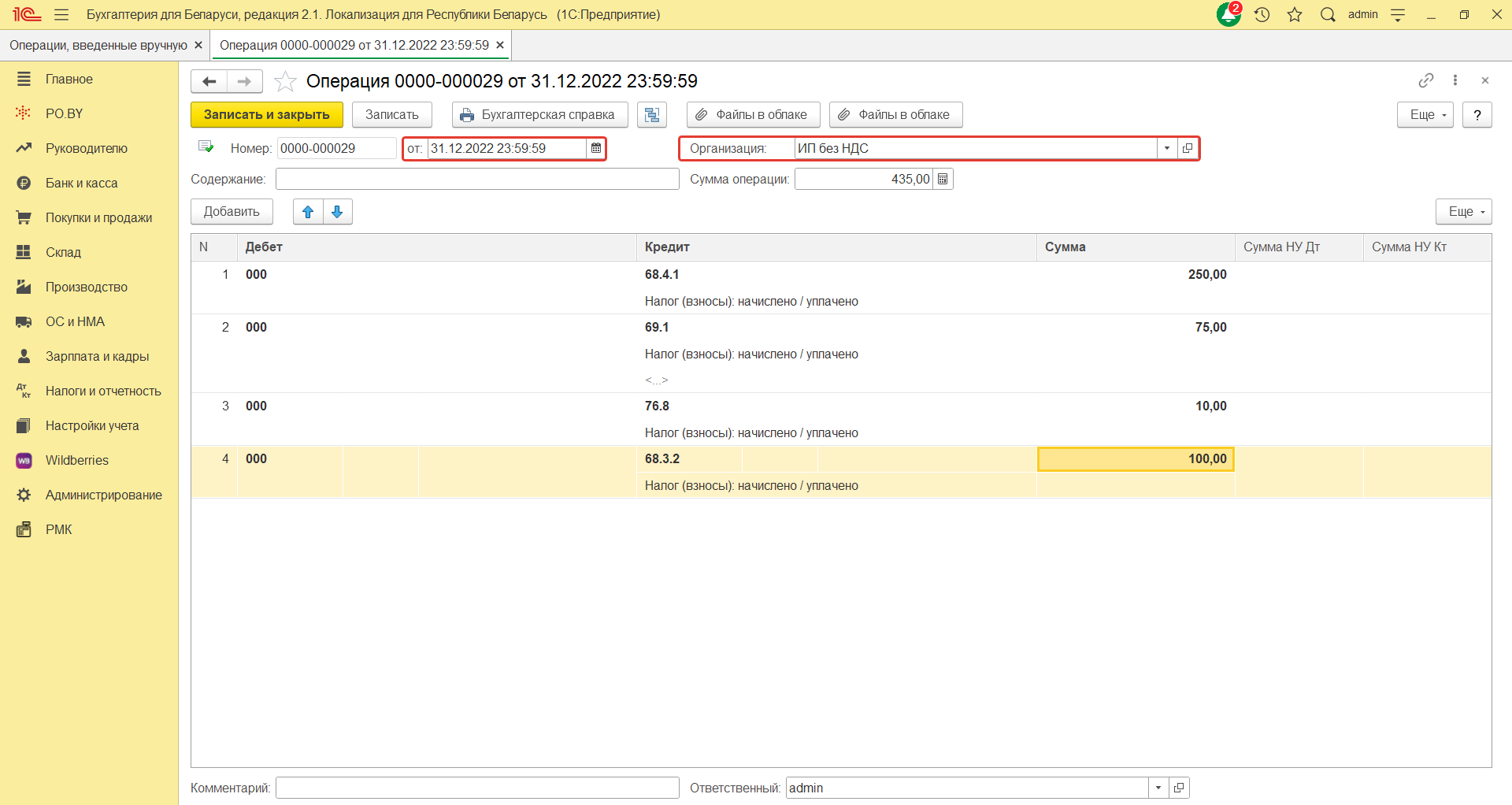Open the Еще menu above the table
Viewport: 1512px width, 805px height.
tap(1463, 212)
